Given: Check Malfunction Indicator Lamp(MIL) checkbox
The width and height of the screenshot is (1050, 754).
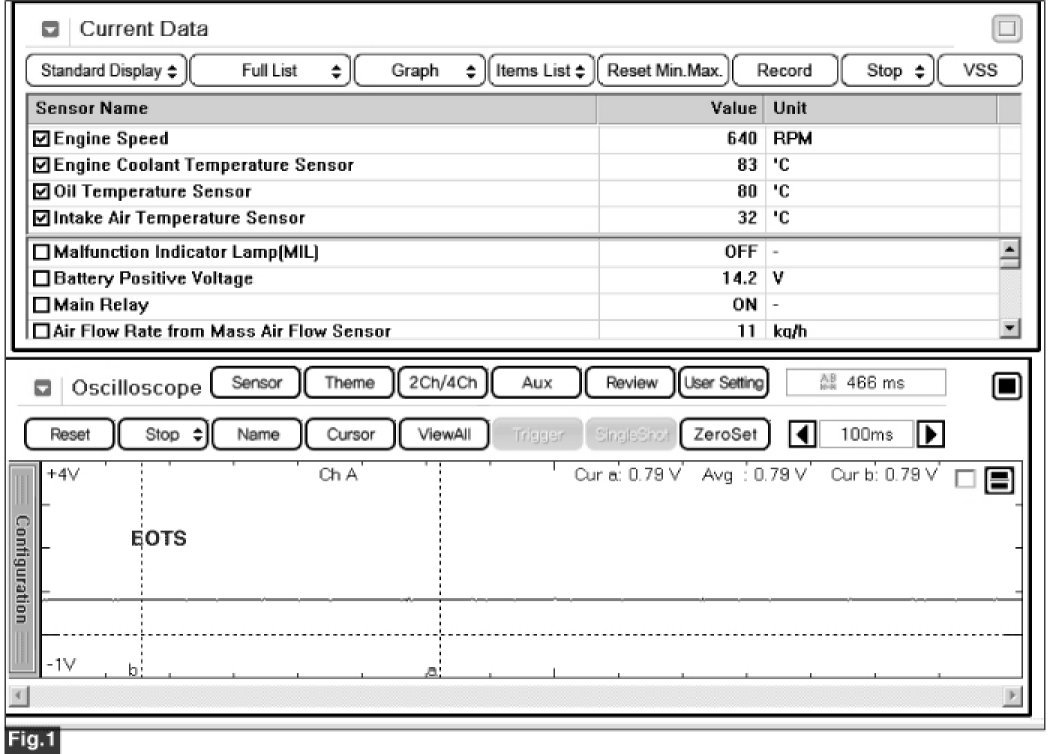Looking at the screenshot, I should pyautogui.click(x=42, y=252).
